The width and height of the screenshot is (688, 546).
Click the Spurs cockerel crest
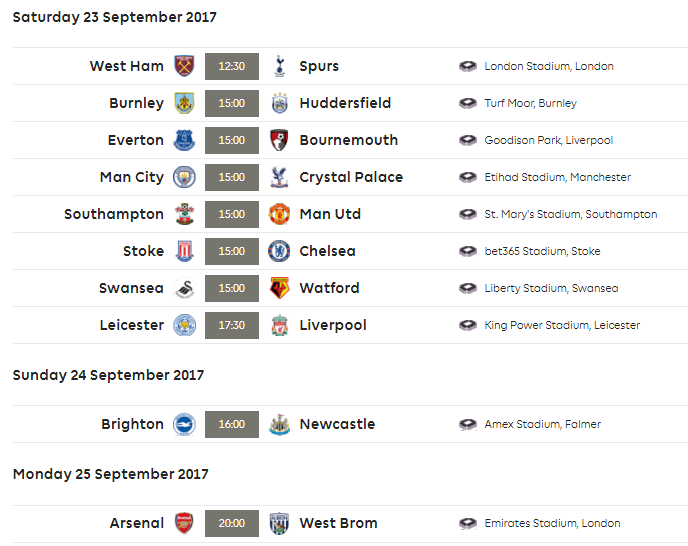[280, 66]
